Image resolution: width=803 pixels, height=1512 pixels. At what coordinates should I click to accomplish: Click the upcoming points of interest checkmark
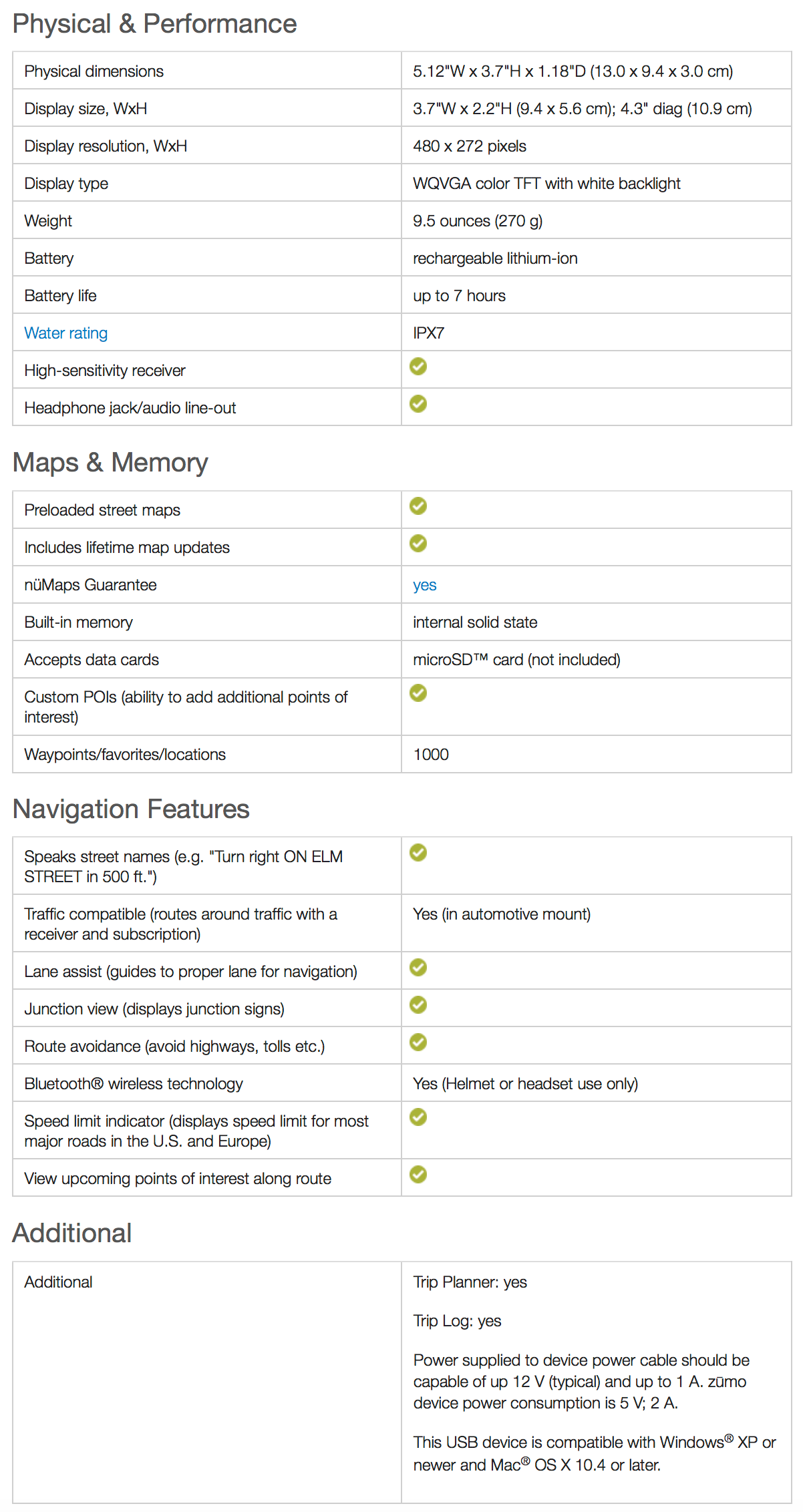click(x=418, y=1175)
